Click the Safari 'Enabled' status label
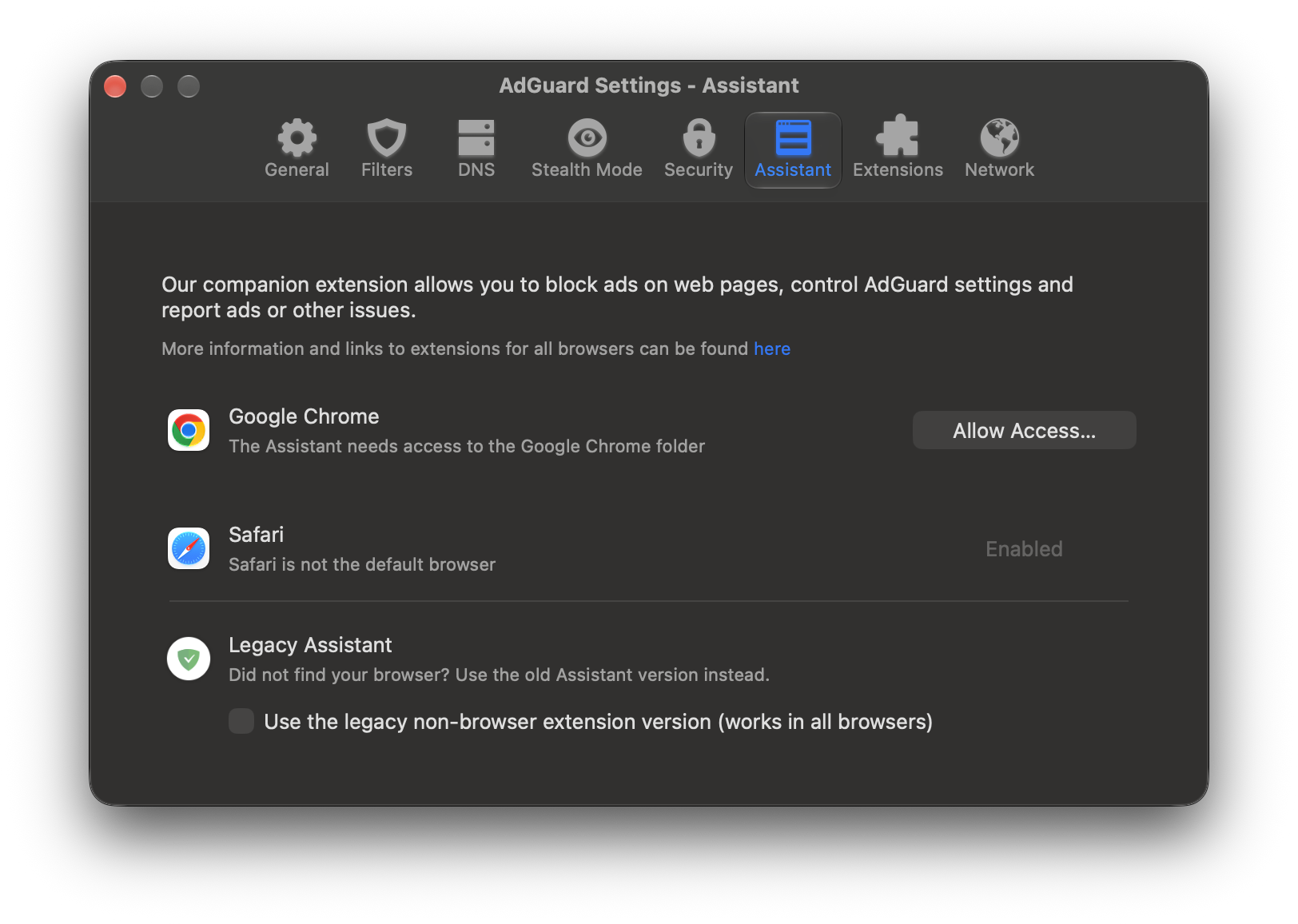 (1024, 549)
